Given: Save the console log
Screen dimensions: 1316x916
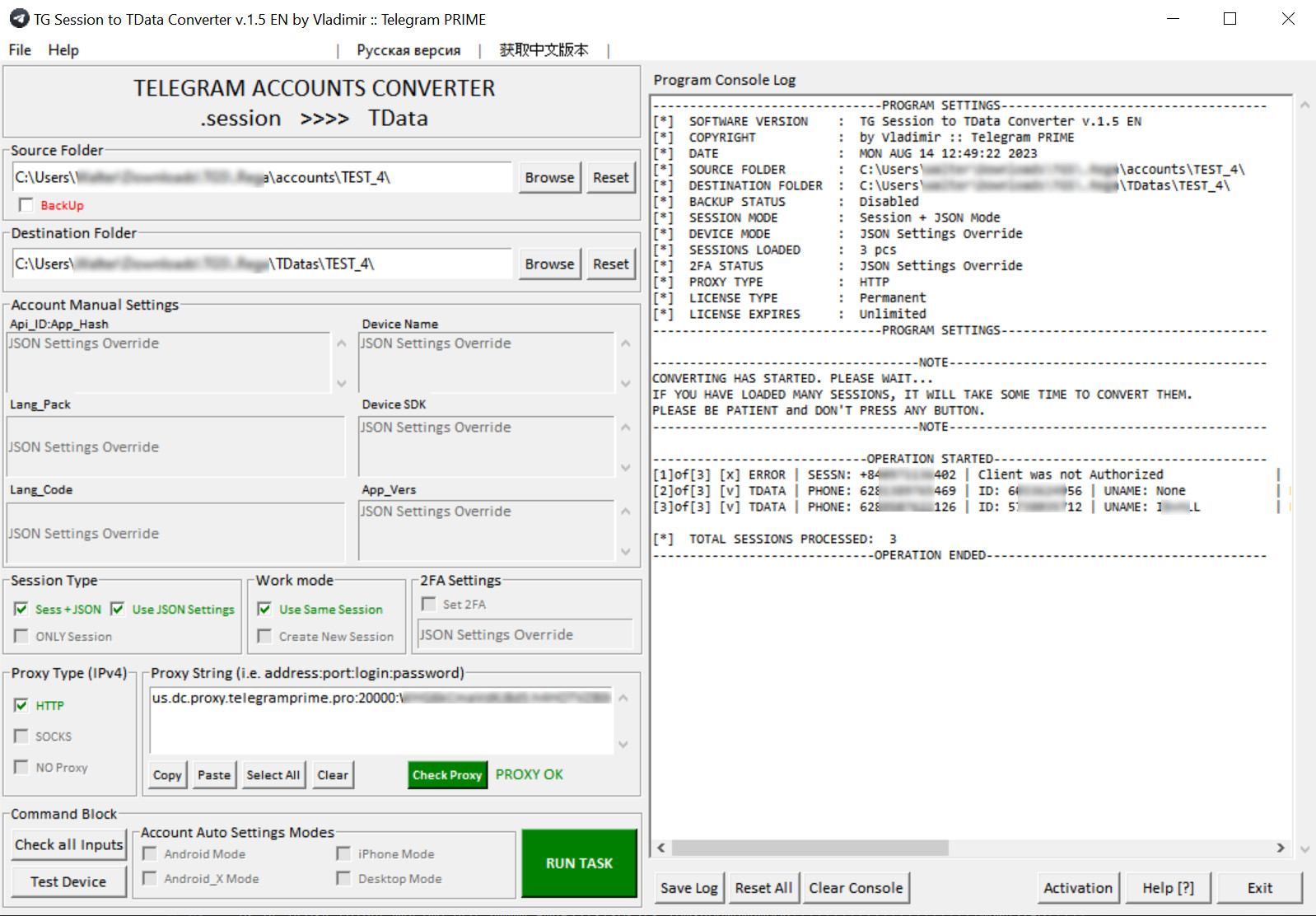Looking at the screenshot, I should click(688, 888).
